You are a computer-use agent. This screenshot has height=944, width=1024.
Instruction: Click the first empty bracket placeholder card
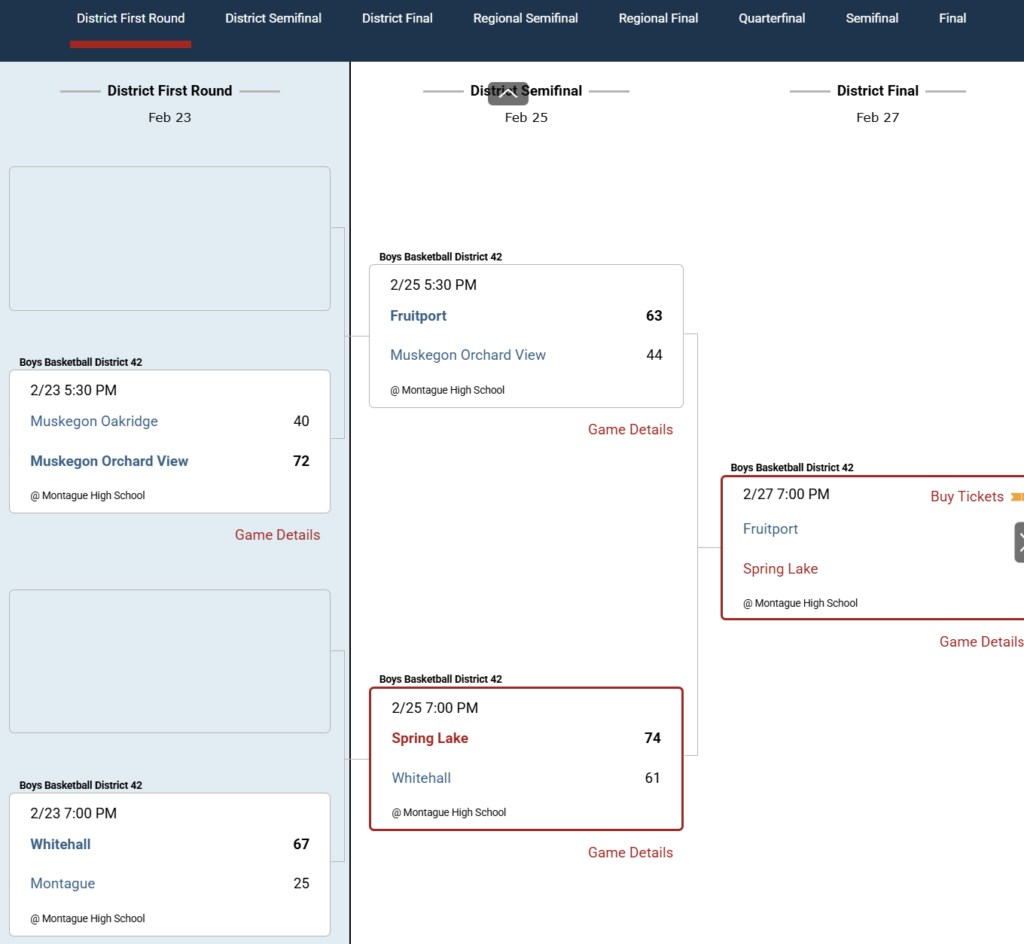170,238
